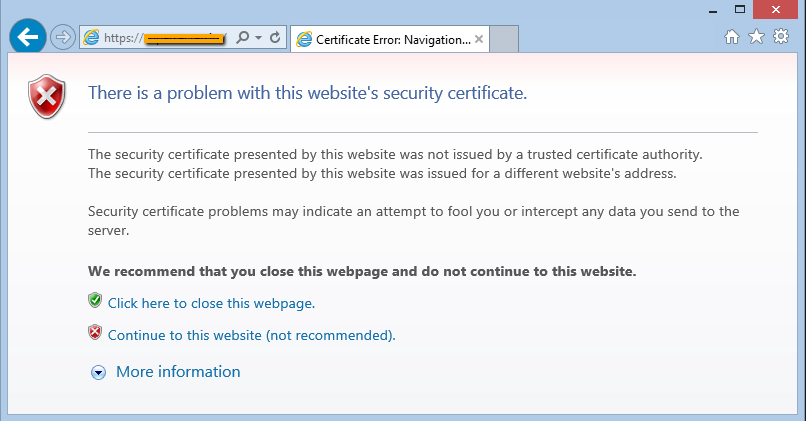
Task: Click the search magnifier in address bar
Action: tap(242, 38)
